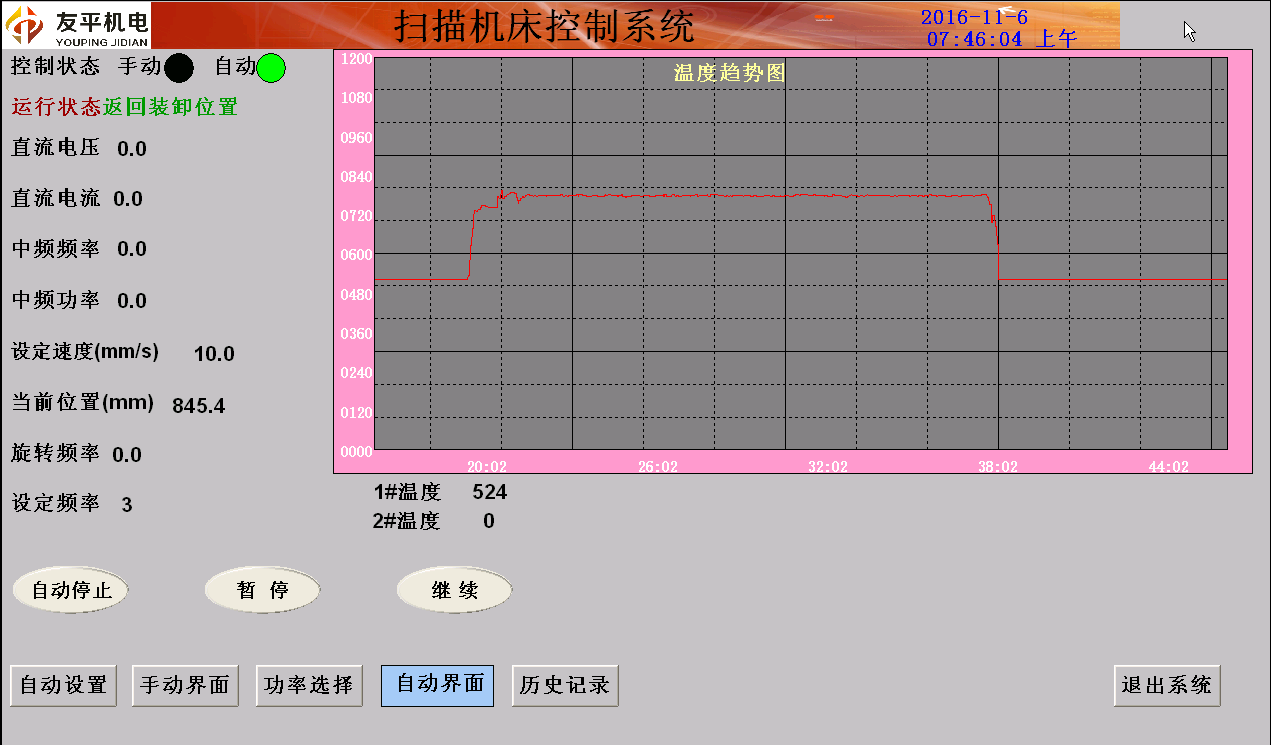Click the 当前位置 value 845.4
Viewport: 1271px width, 745px height.
[198, 406]
